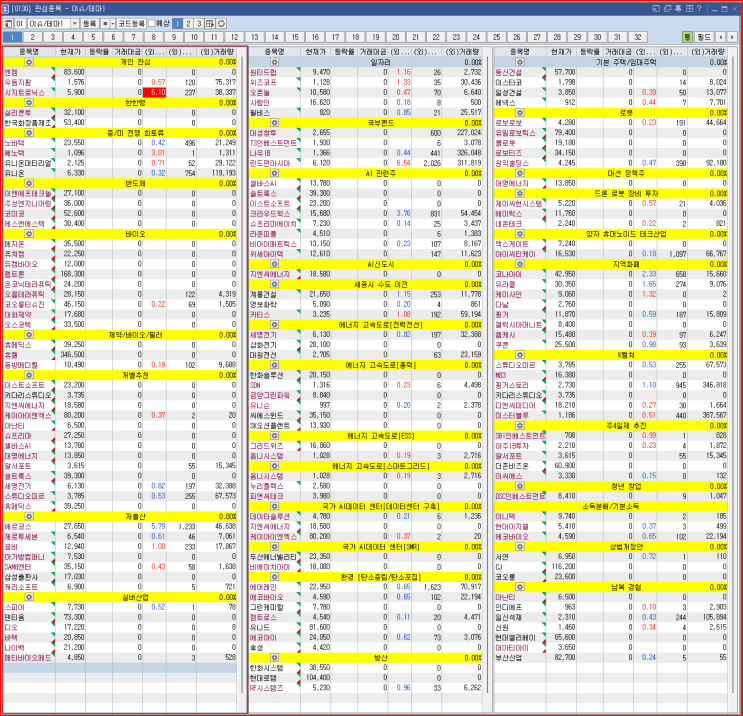This screenshot has height=716, width=743.
Task: Open gear settings for 국부펀드 group
Action: pyautogui.click(x=274, y=123)
